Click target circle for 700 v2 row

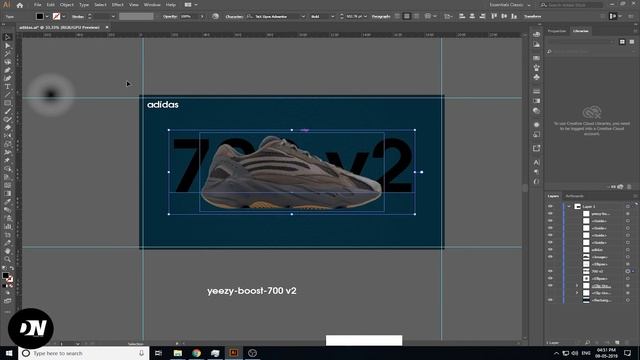click(628, 271)
